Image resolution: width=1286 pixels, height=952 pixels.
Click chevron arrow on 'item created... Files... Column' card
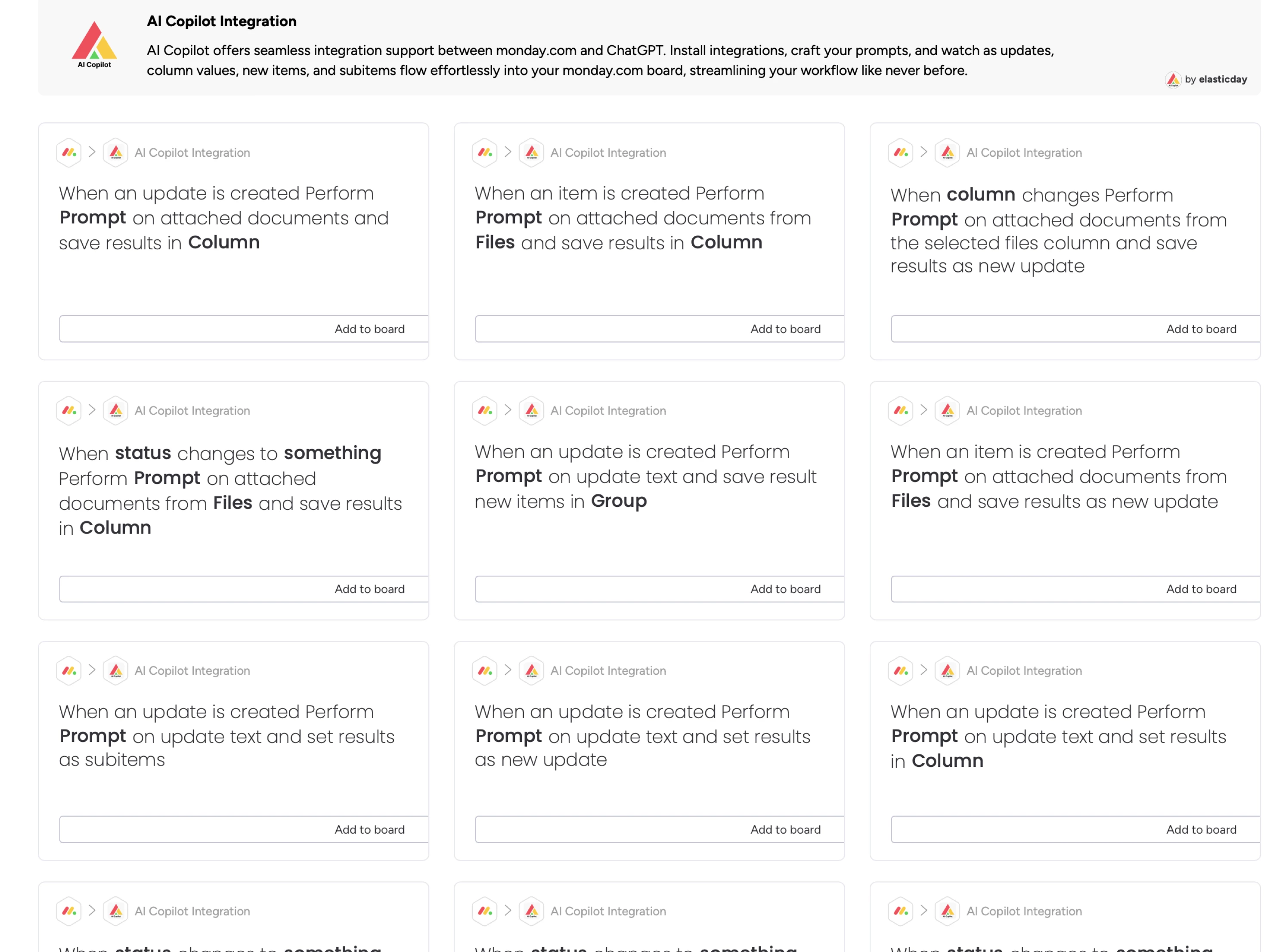tap(508, 152)
